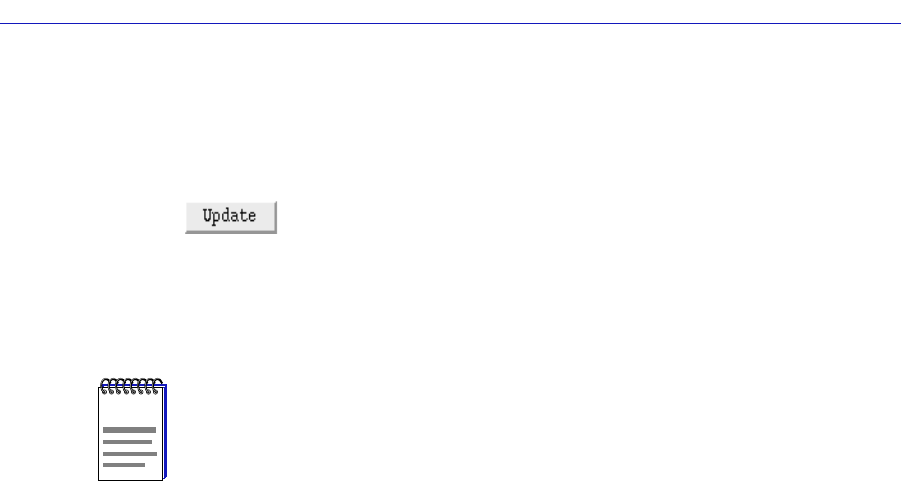The width and height of the screenshot is (901, 487).
Task: Click the blank white area of notepad page
Action: click(x=130, y=410)
